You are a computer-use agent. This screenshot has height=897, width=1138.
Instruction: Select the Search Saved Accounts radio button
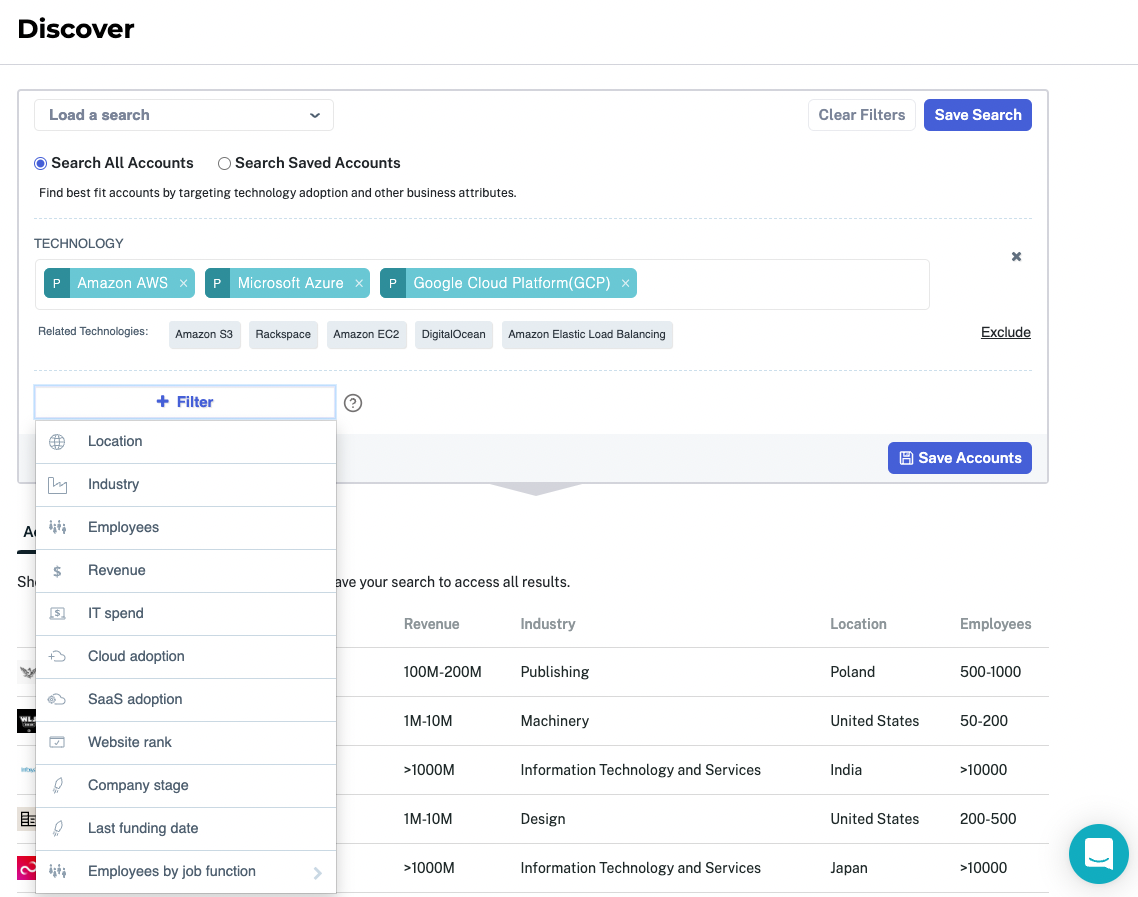[x=224, y=163]
